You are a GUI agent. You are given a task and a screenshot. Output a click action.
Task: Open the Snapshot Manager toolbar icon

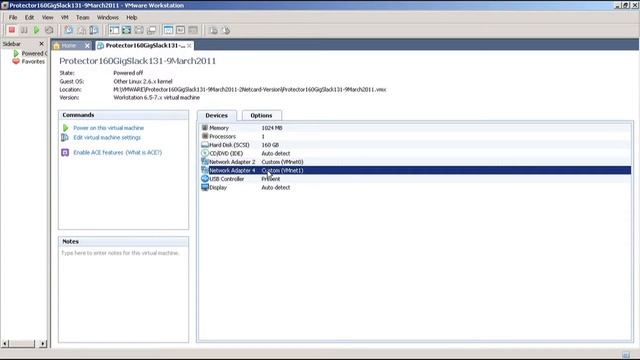[94, 30]
